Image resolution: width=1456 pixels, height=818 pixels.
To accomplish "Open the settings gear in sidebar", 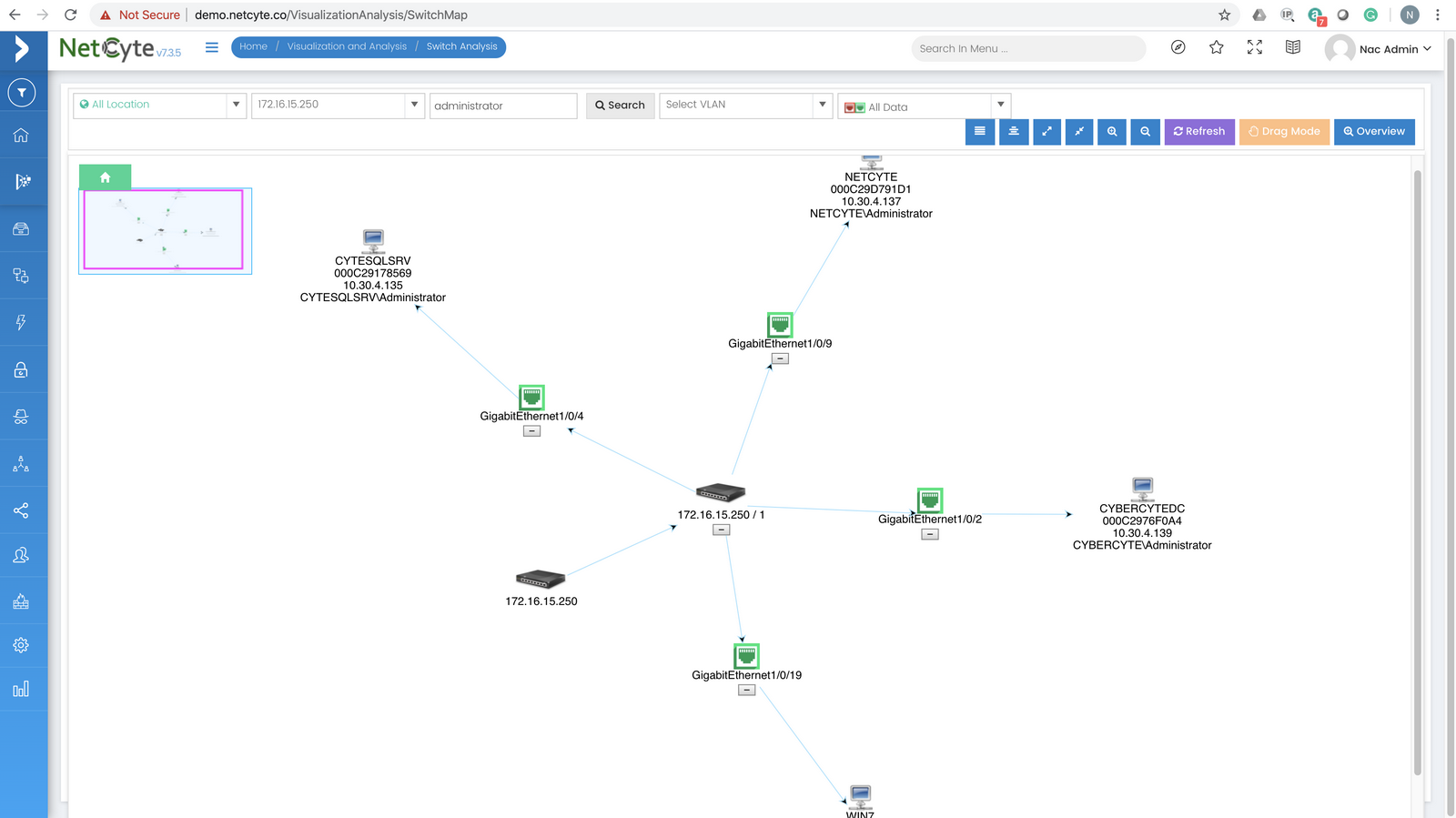I will point(21,645).
